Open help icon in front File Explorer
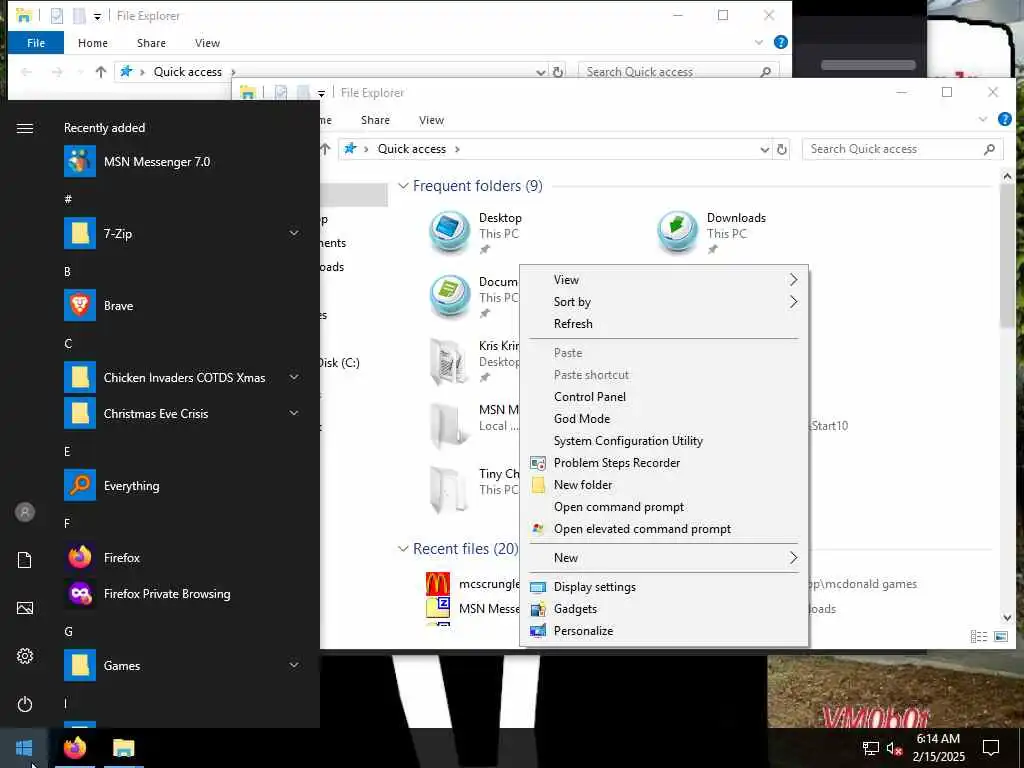Screen dimensions: 1024x768 click(1004, 120)
